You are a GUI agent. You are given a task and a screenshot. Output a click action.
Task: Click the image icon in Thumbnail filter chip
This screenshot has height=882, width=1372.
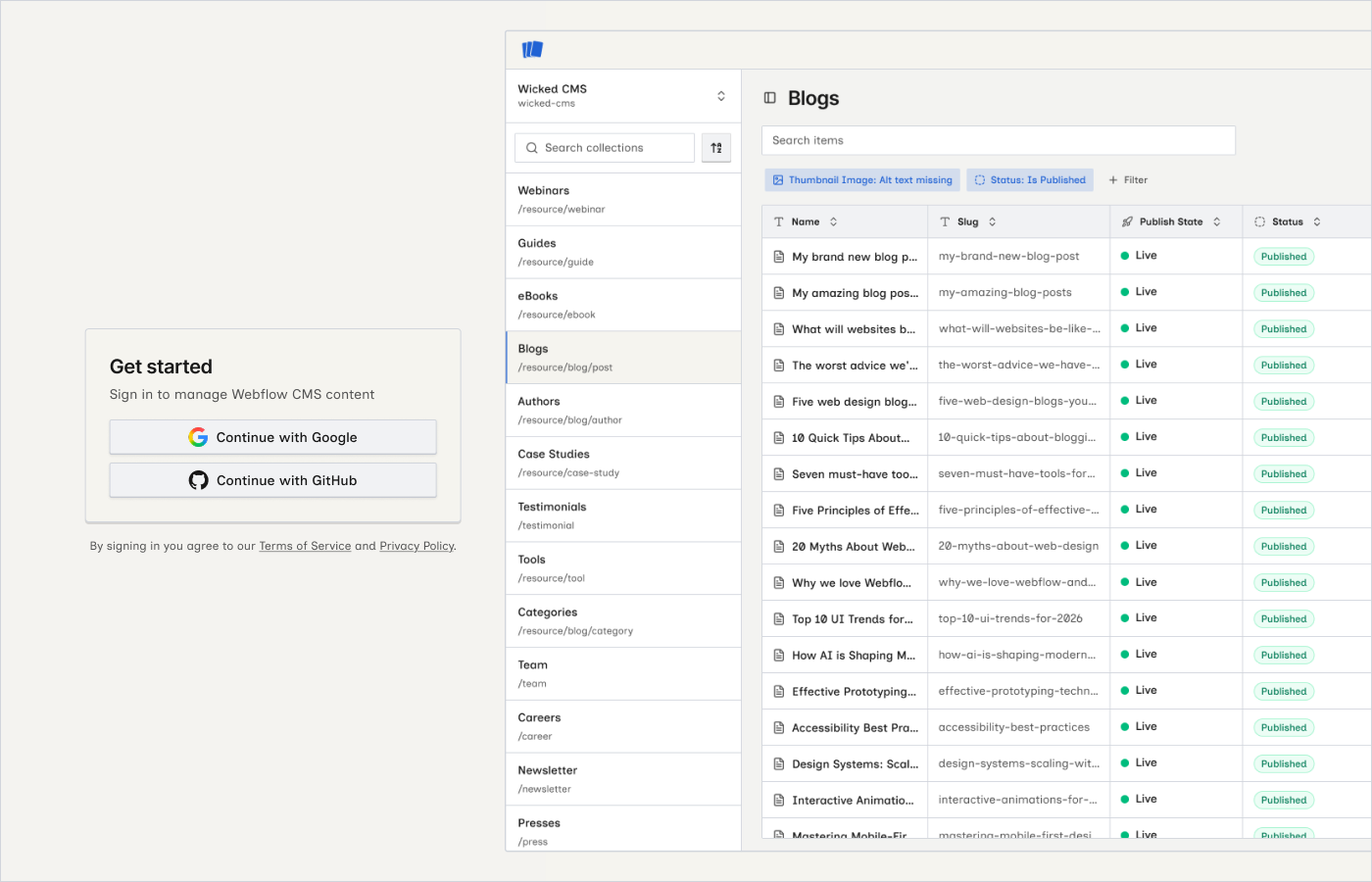tap(778, 180)
